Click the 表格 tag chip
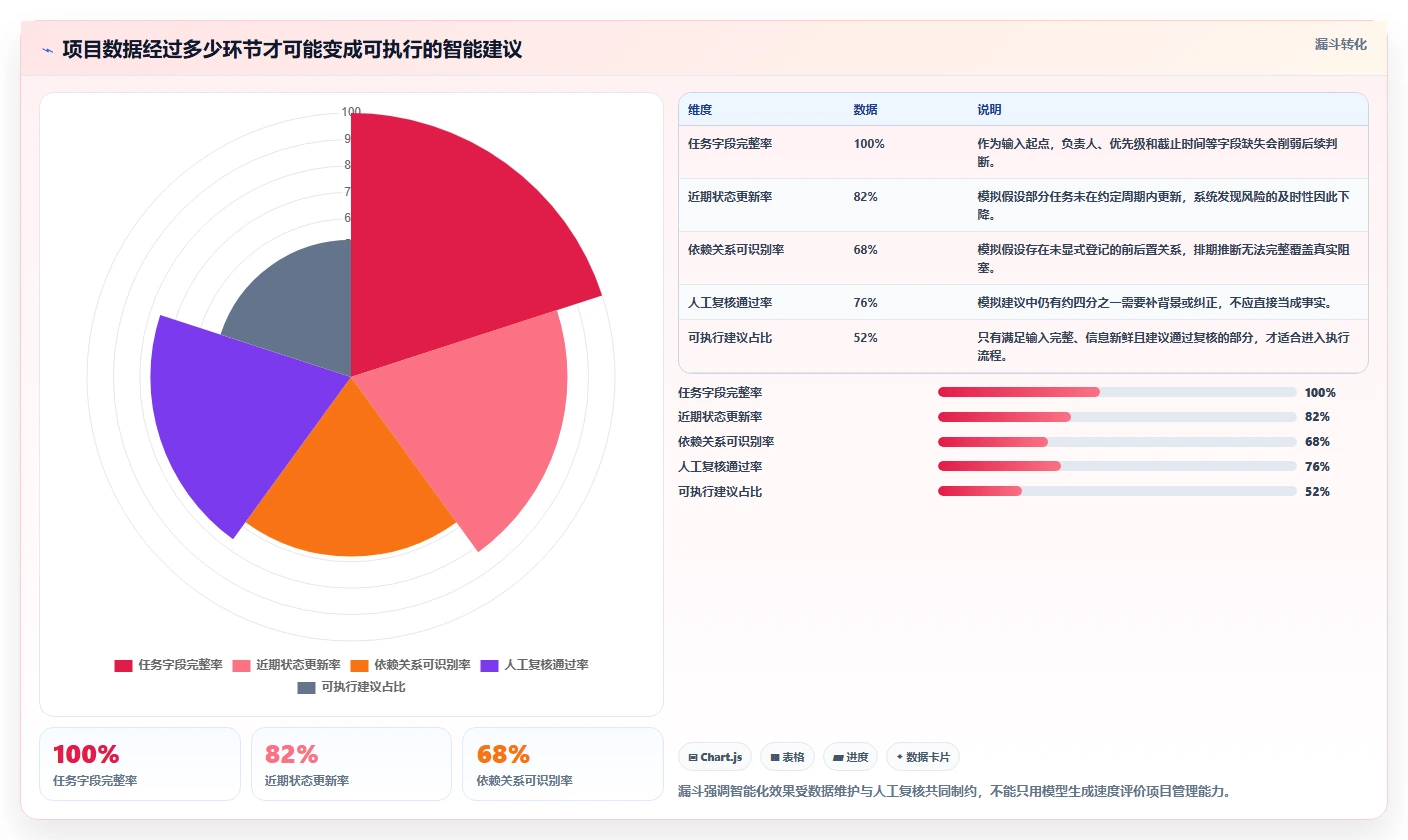This screenshot has width=1408, height=840. [788, 757]
